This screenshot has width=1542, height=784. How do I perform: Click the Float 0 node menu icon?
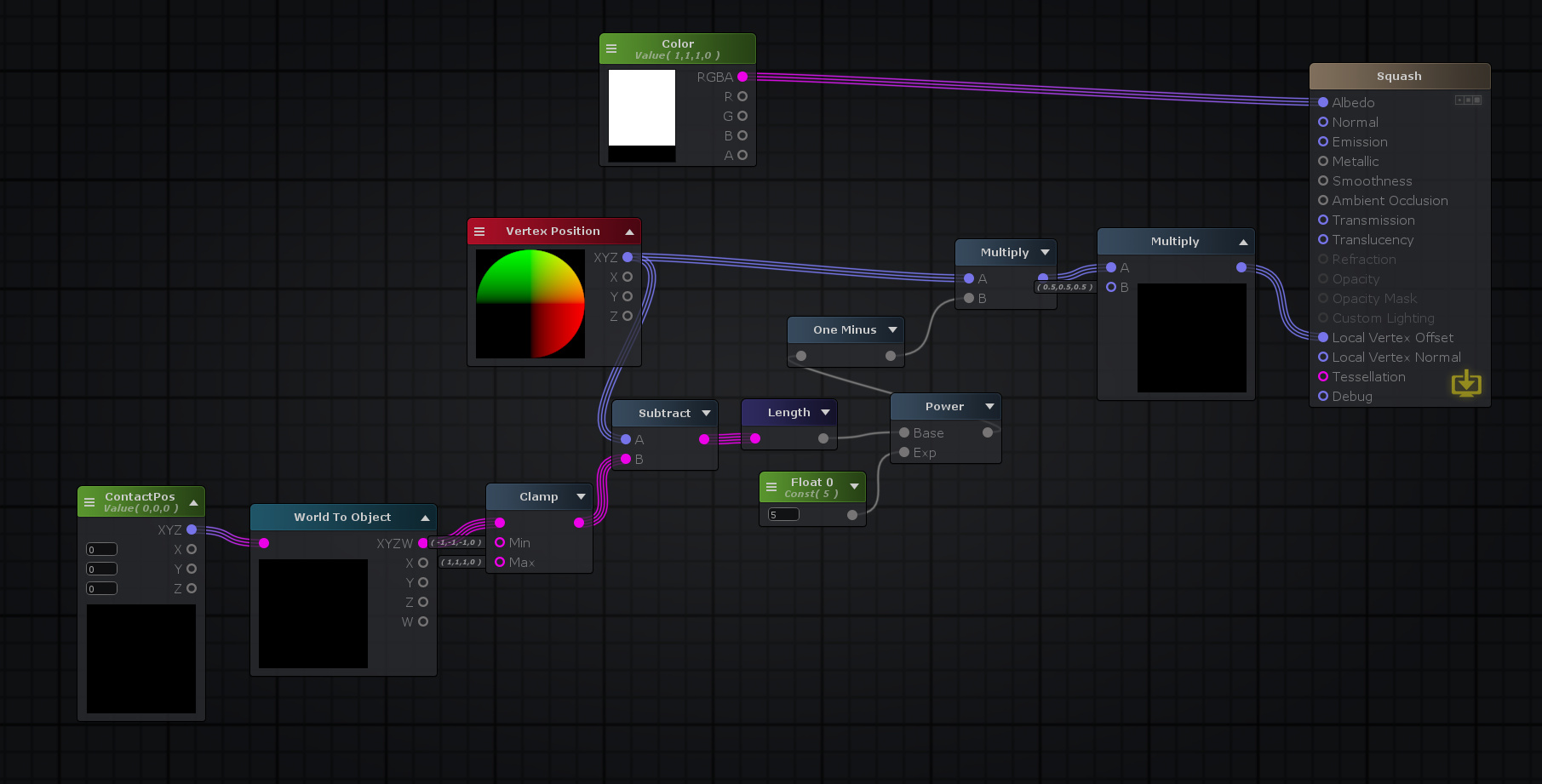(771, 488)
